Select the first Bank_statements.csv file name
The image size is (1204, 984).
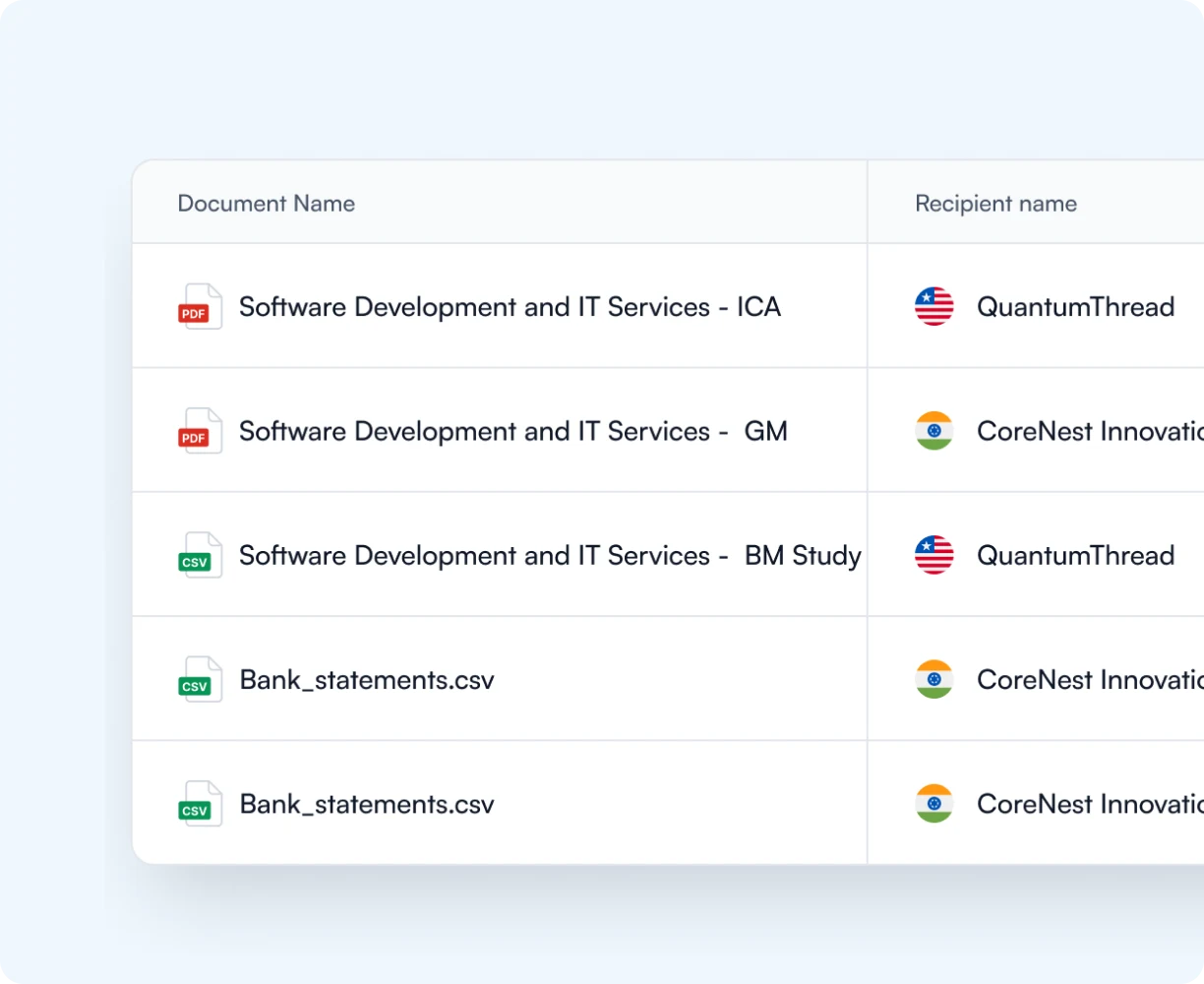point(367,680)
